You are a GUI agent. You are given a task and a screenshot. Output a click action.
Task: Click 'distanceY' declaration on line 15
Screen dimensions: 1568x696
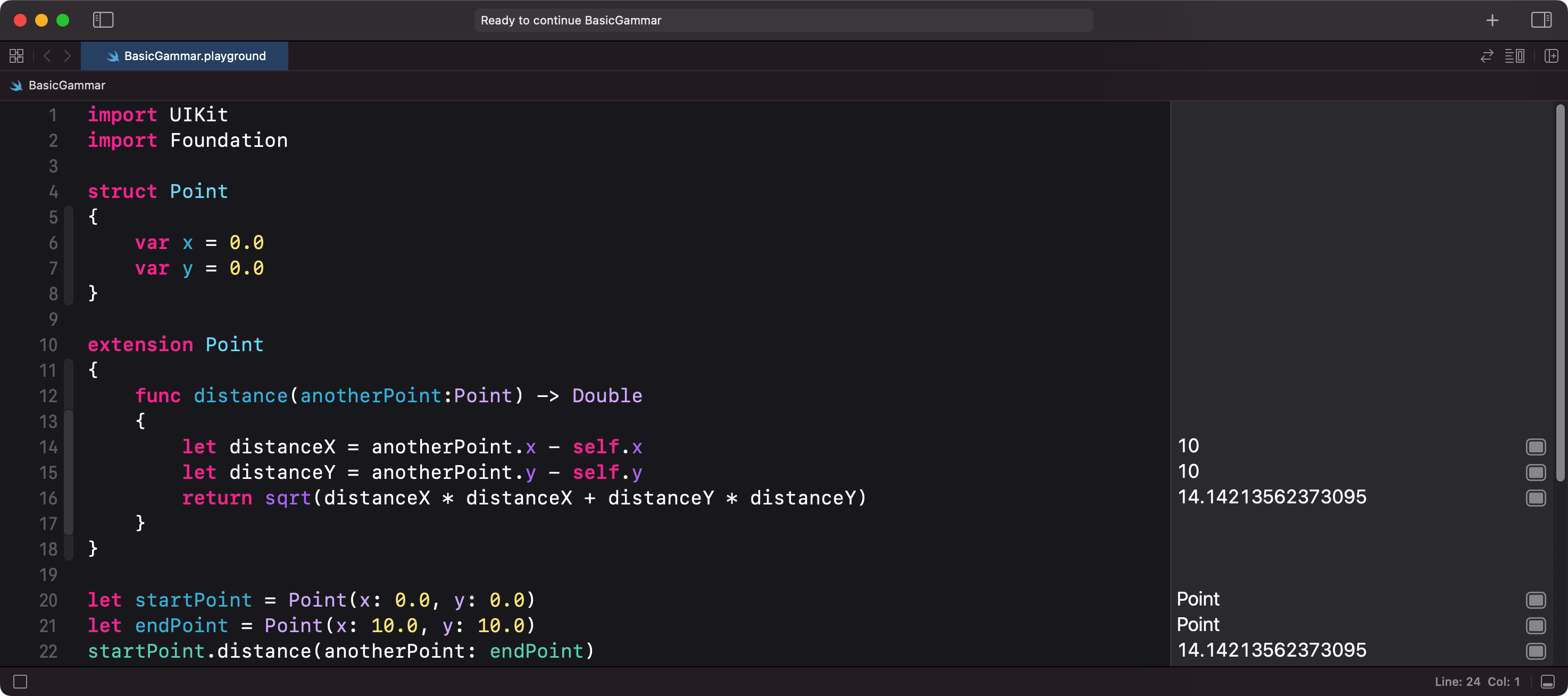(x=282, y=473)
